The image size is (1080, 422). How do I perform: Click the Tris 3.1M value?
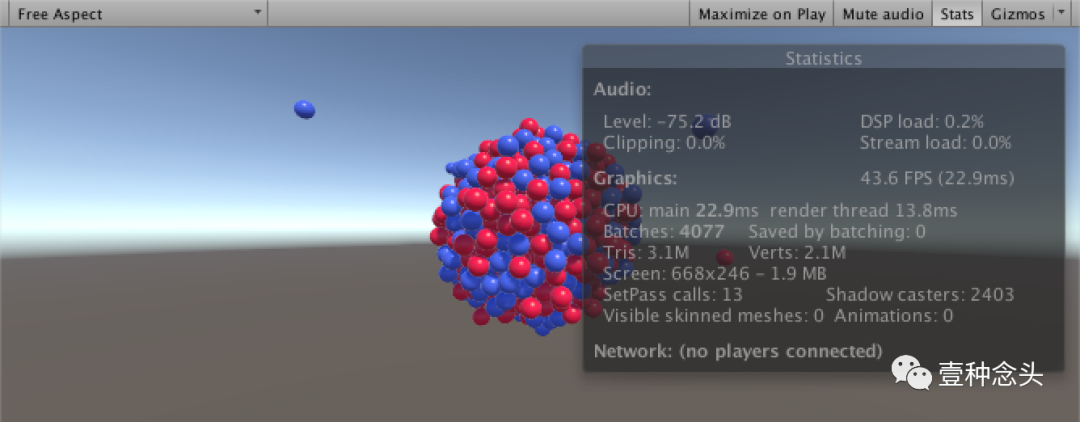pyautogui.click(x=646, y=253)
